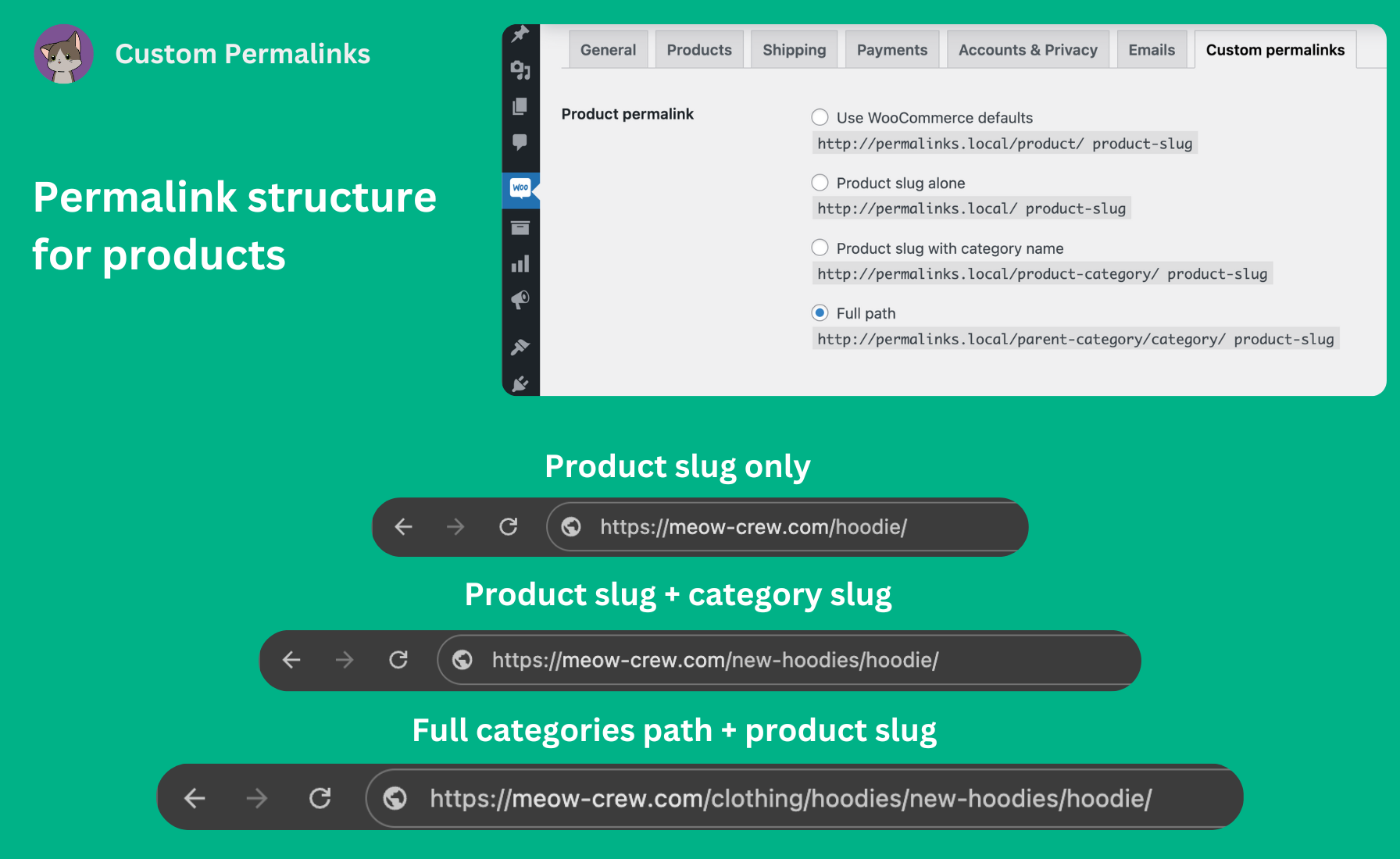Select the Full path permalink option
The height and width of the screenshot is (859, 1400).
point(820,312)
